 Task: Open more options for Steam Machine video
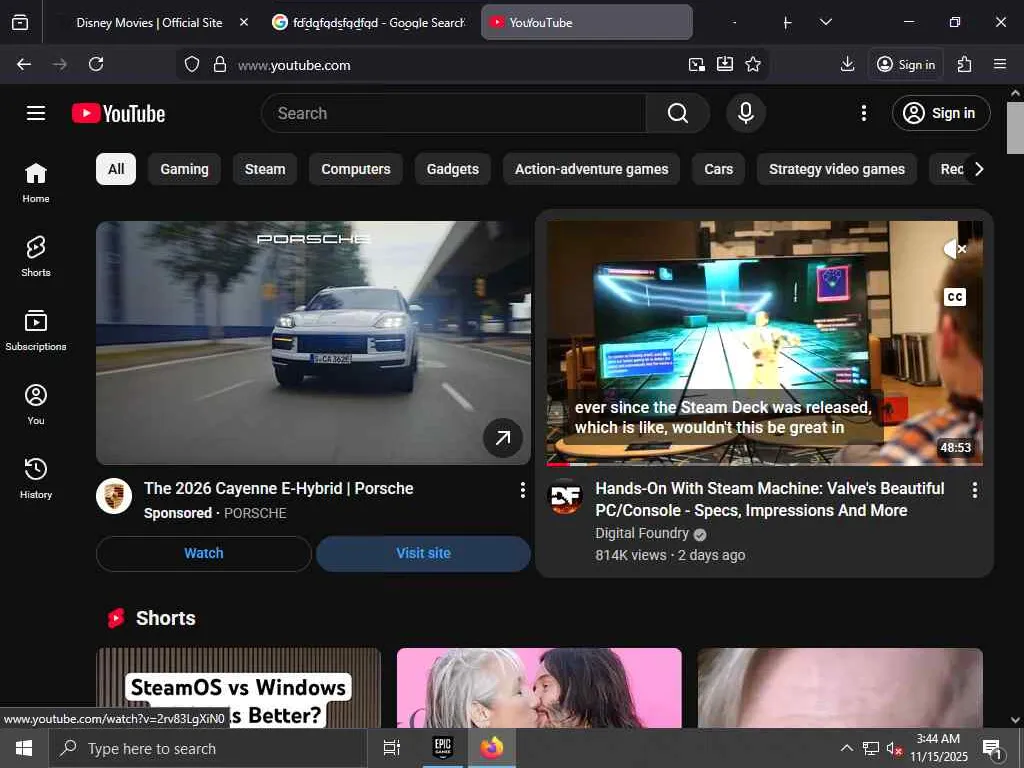tap(974, 490)
